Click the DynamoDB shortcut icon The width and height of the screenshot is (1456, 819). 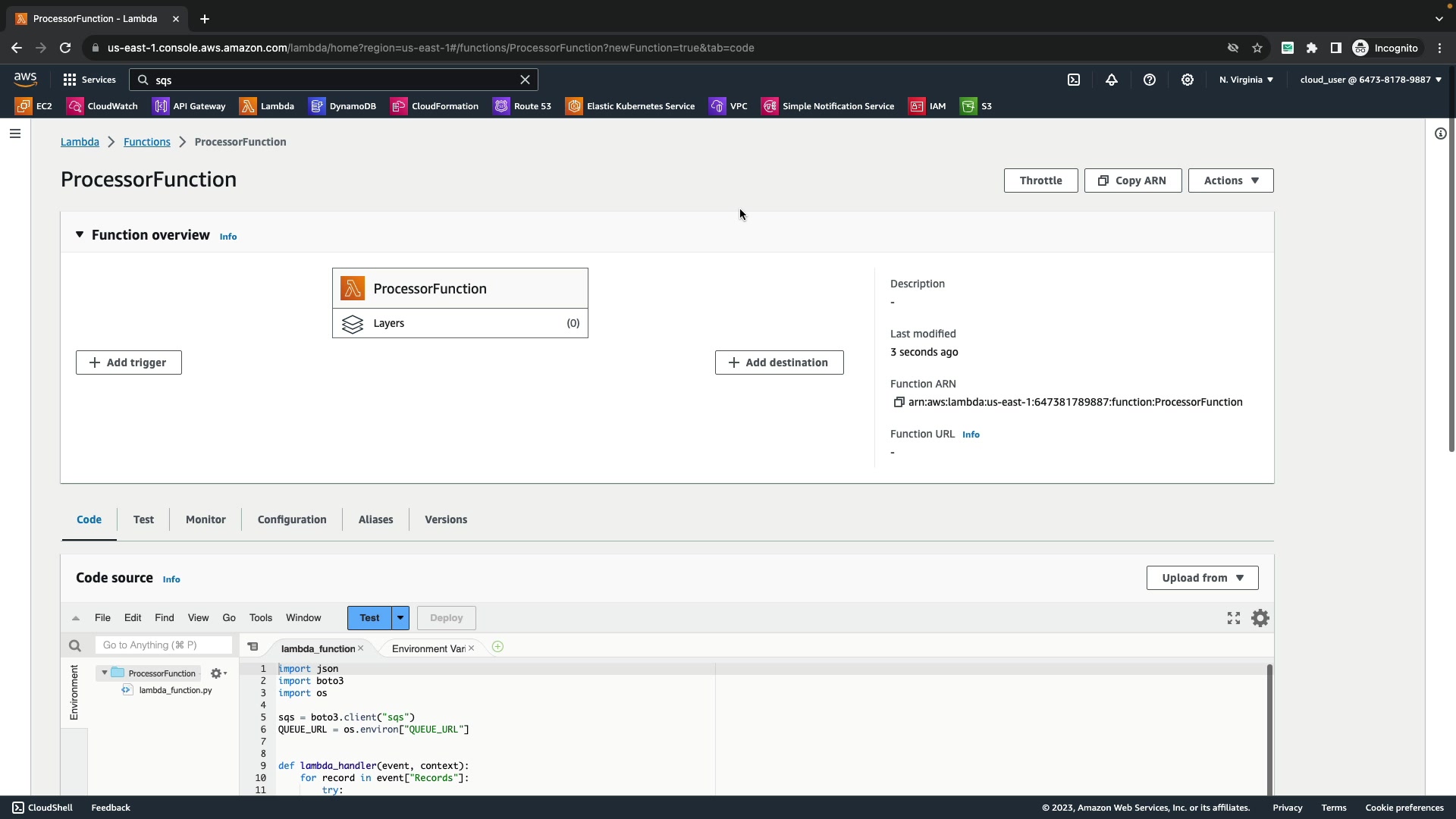click(x=318, y=106)
